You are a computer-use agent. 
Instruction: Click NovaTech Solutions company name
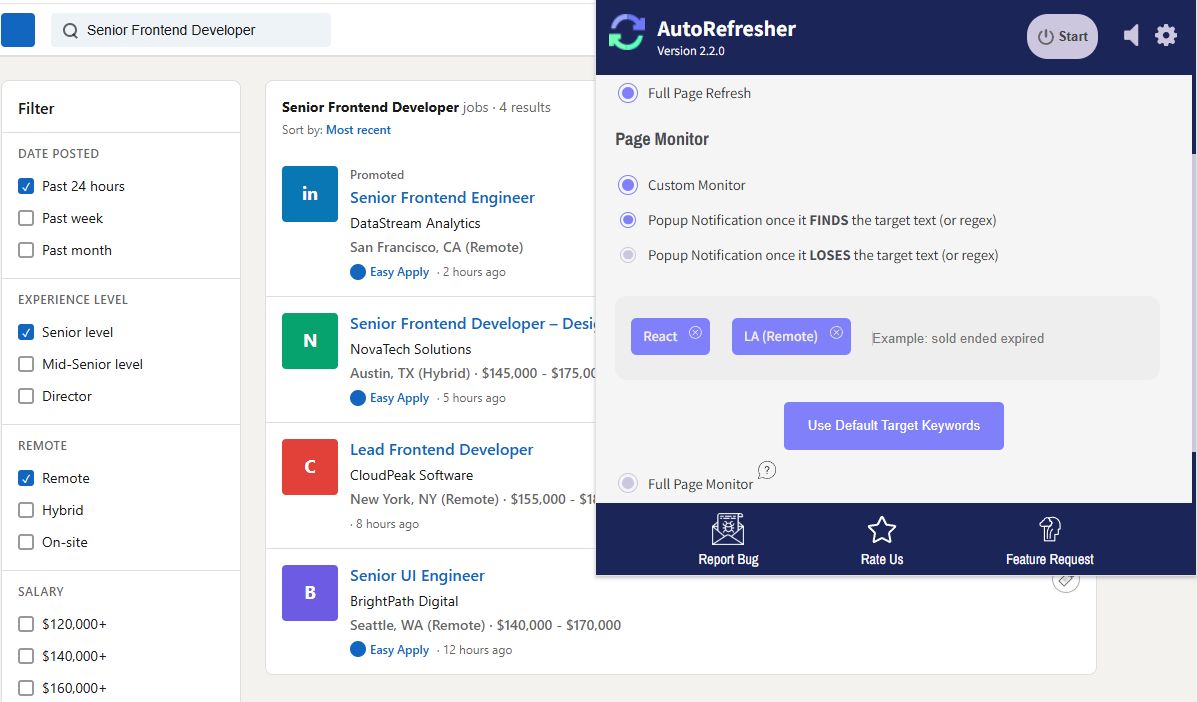tap(411, 349)
